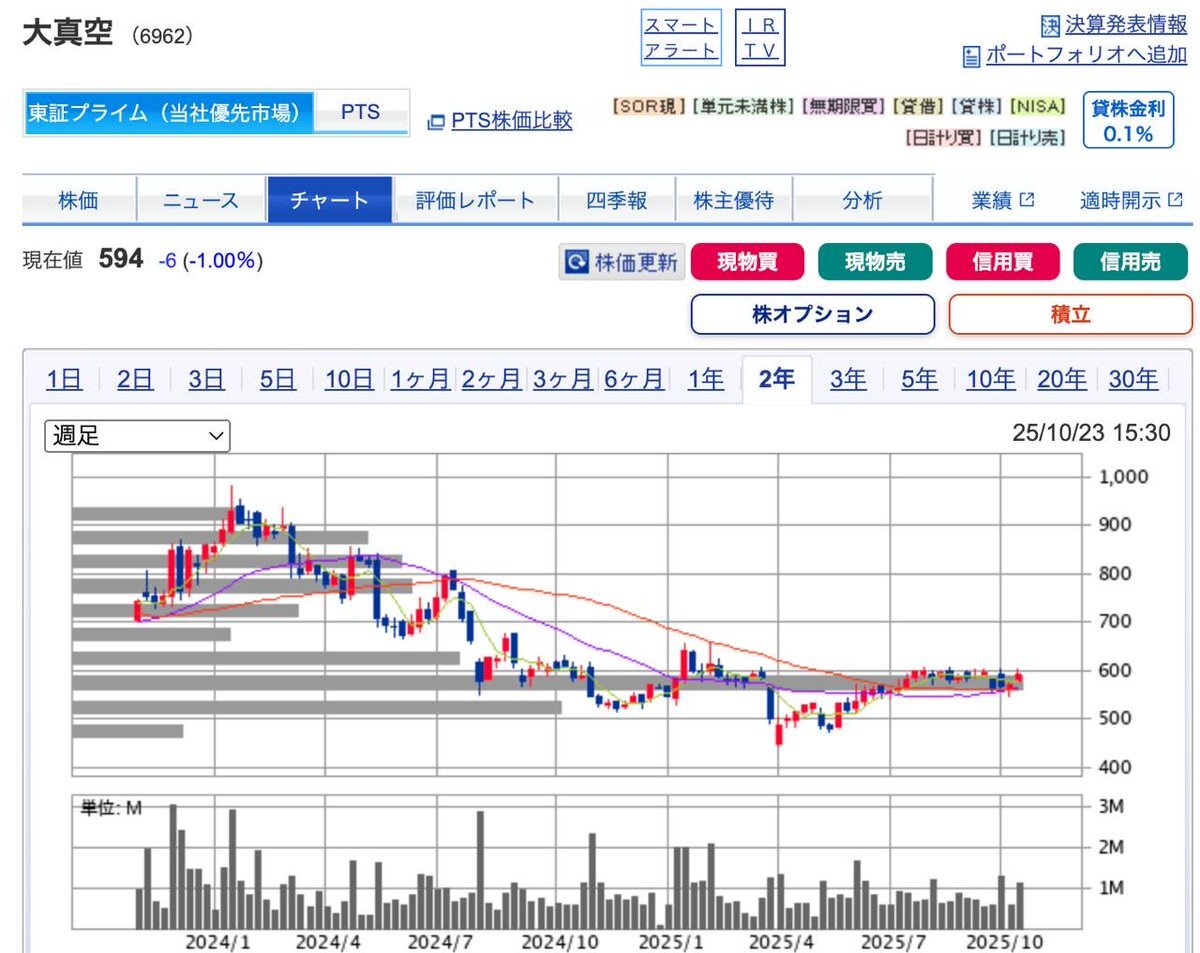Image resolution: width=1200 pixels, height=953 pixels.
Task: Select the 30年 chart period
Action: [x=1133, y=379]
